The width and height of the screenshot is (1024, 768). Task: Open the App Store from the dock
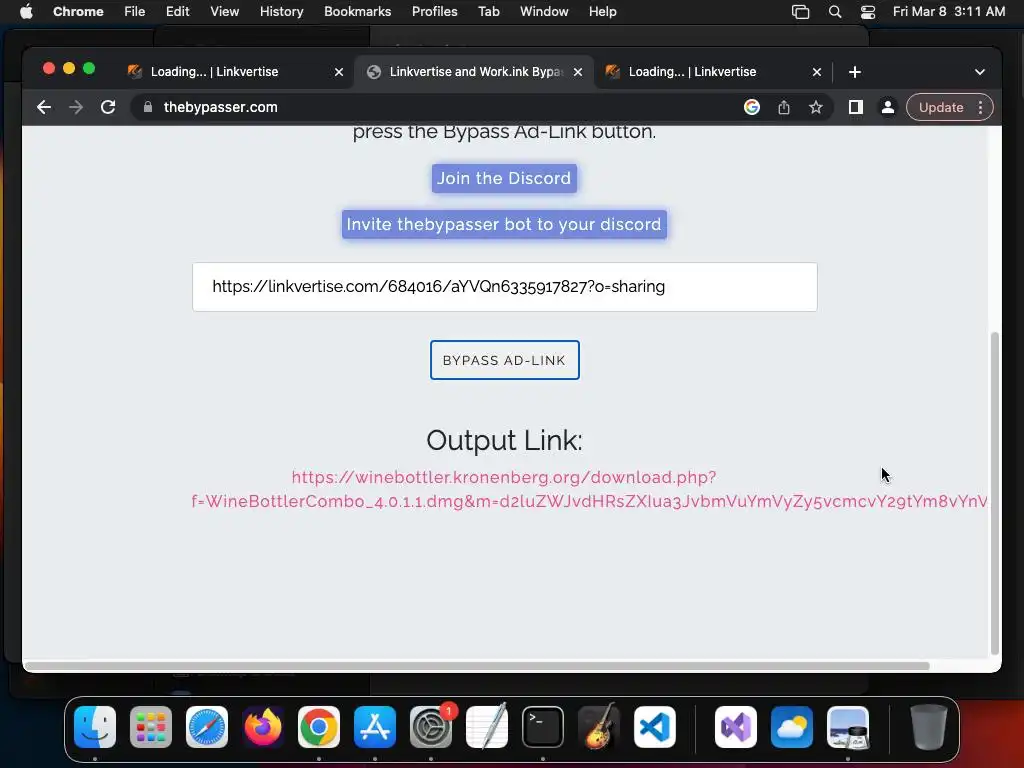(375, 727)
